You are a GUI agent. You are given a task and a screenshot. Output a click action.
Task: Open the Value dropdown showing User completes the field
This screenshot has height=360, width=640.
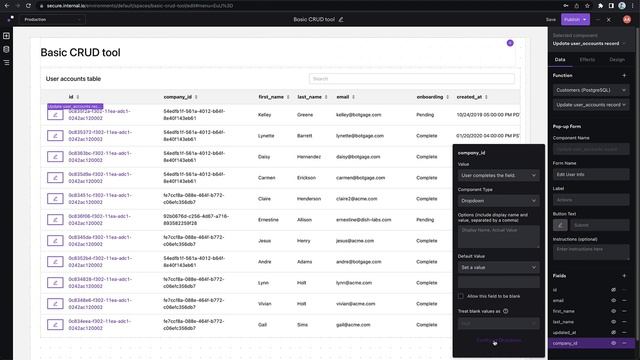498,176
